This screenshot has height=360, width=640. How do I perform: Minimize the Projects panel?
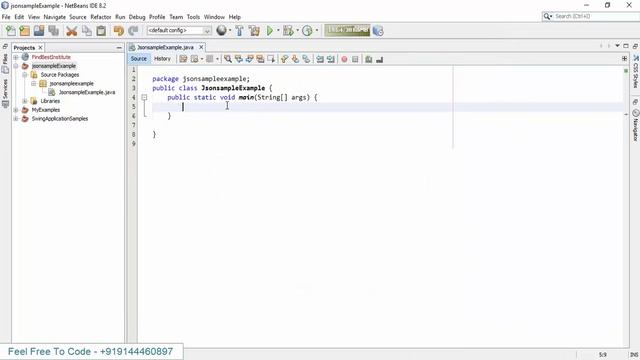(119, 48)
